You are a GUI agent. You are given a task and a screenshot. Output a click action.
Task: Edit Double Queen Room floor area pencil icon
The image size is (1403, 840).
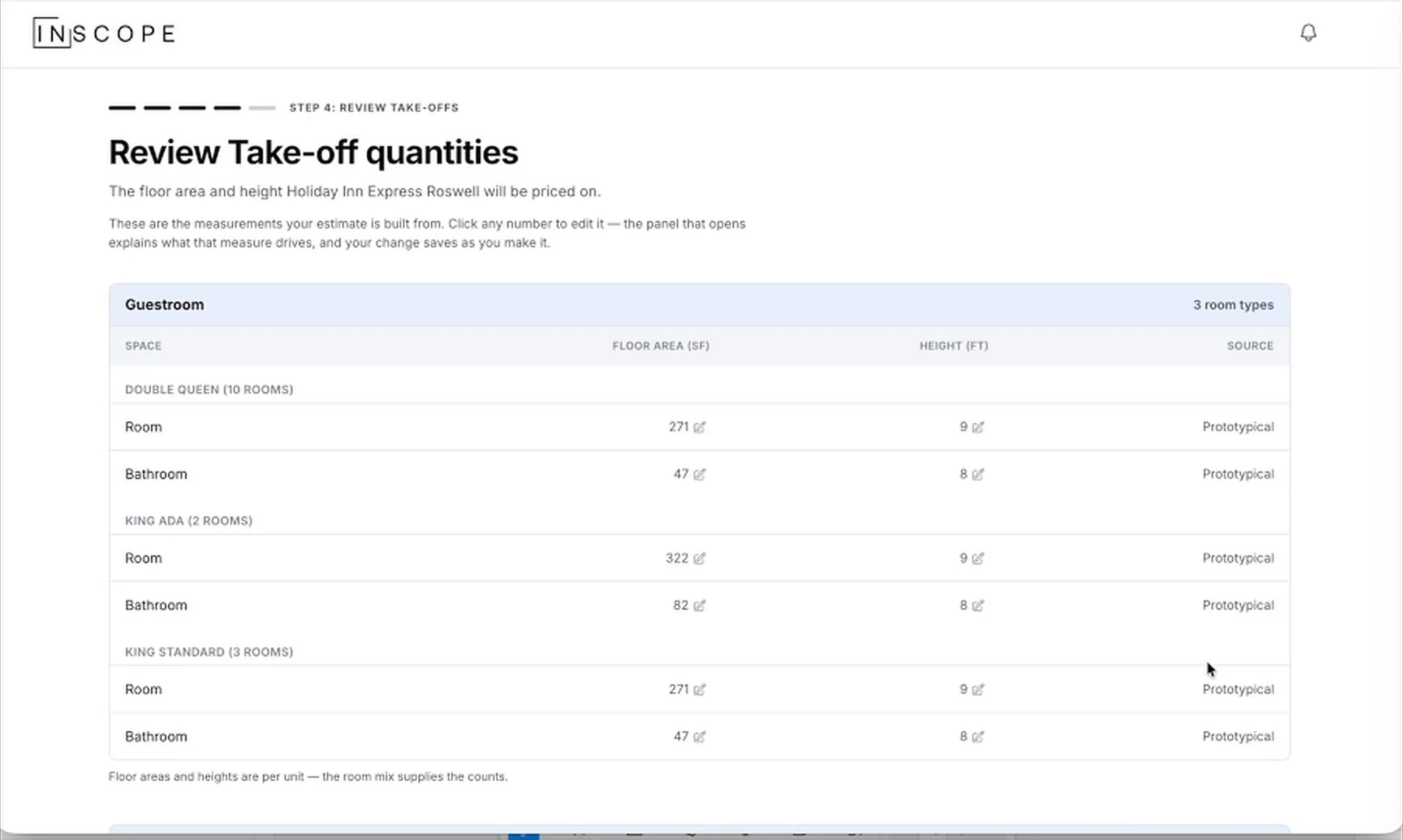click(x=699, y=427)
